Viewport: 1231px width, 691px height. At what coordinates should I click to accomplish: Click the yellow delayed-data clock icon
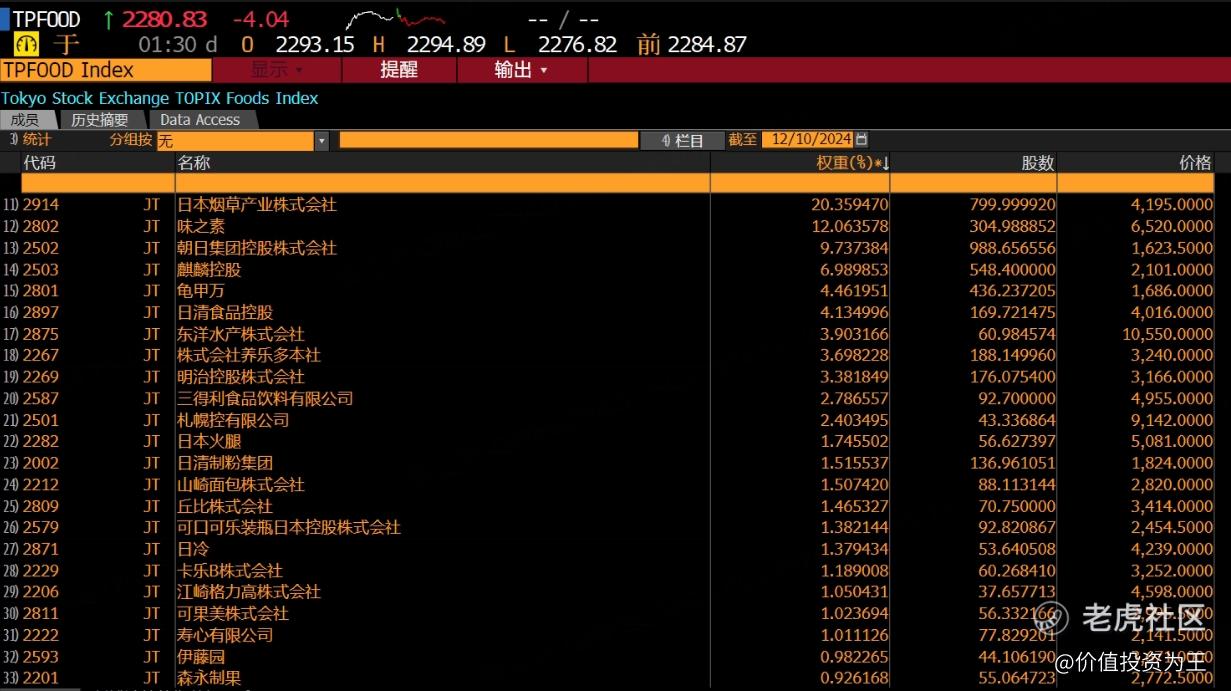27,44
